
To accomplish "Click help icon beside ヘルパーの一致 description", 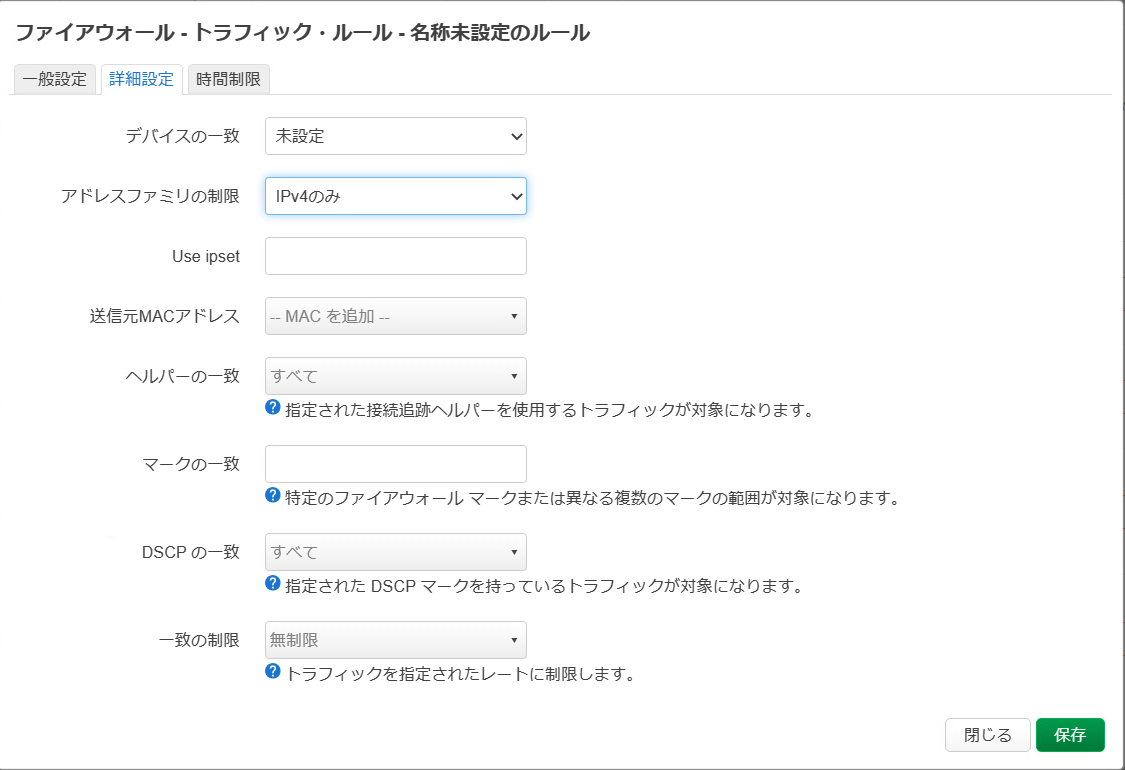I will (272, 408).
